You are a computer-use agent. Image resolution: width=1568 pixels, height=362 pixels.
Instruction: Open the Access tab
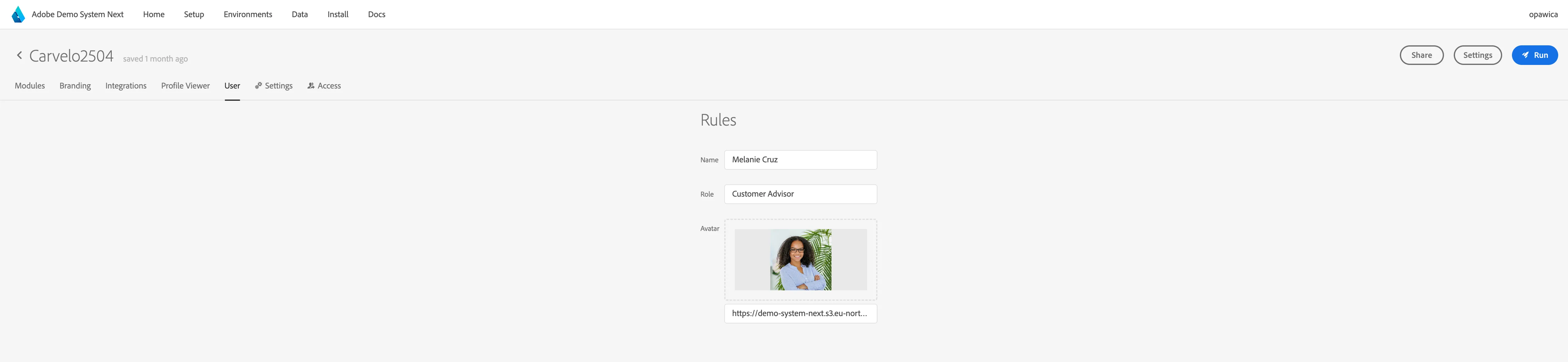[x=324, y=86]
